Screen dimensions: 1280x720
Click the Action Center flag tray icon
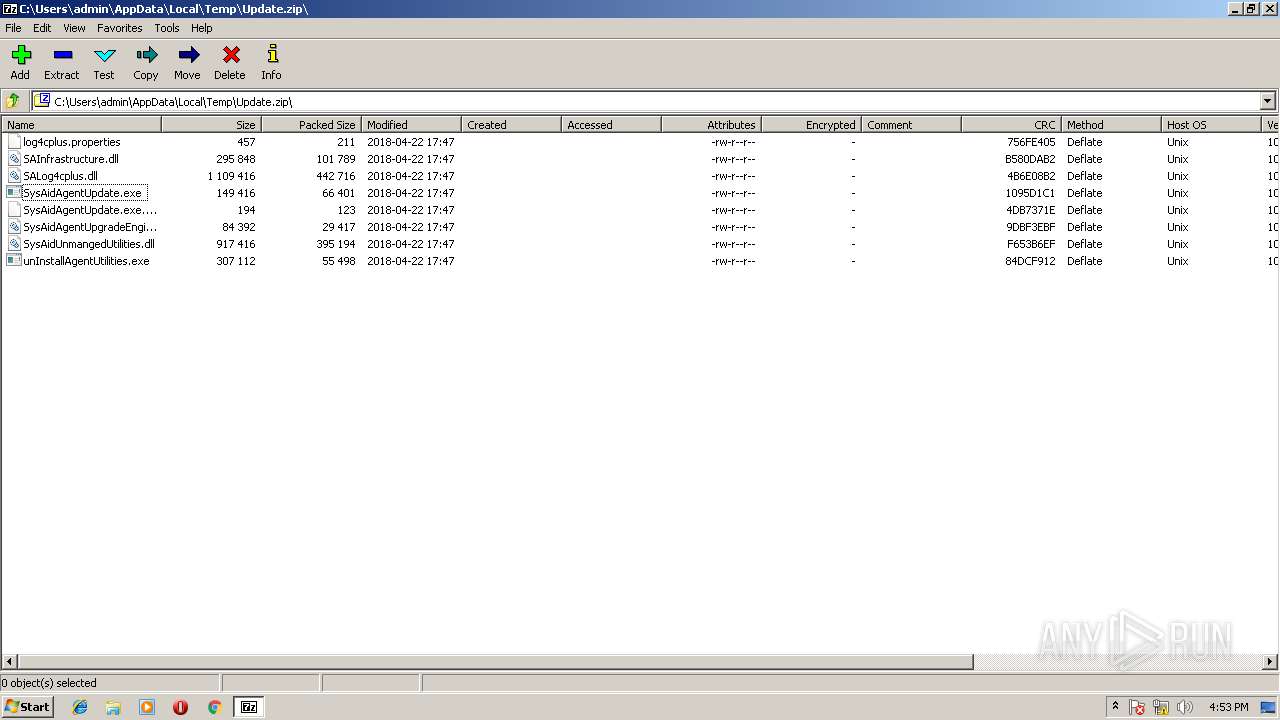tap(1137, 707)
